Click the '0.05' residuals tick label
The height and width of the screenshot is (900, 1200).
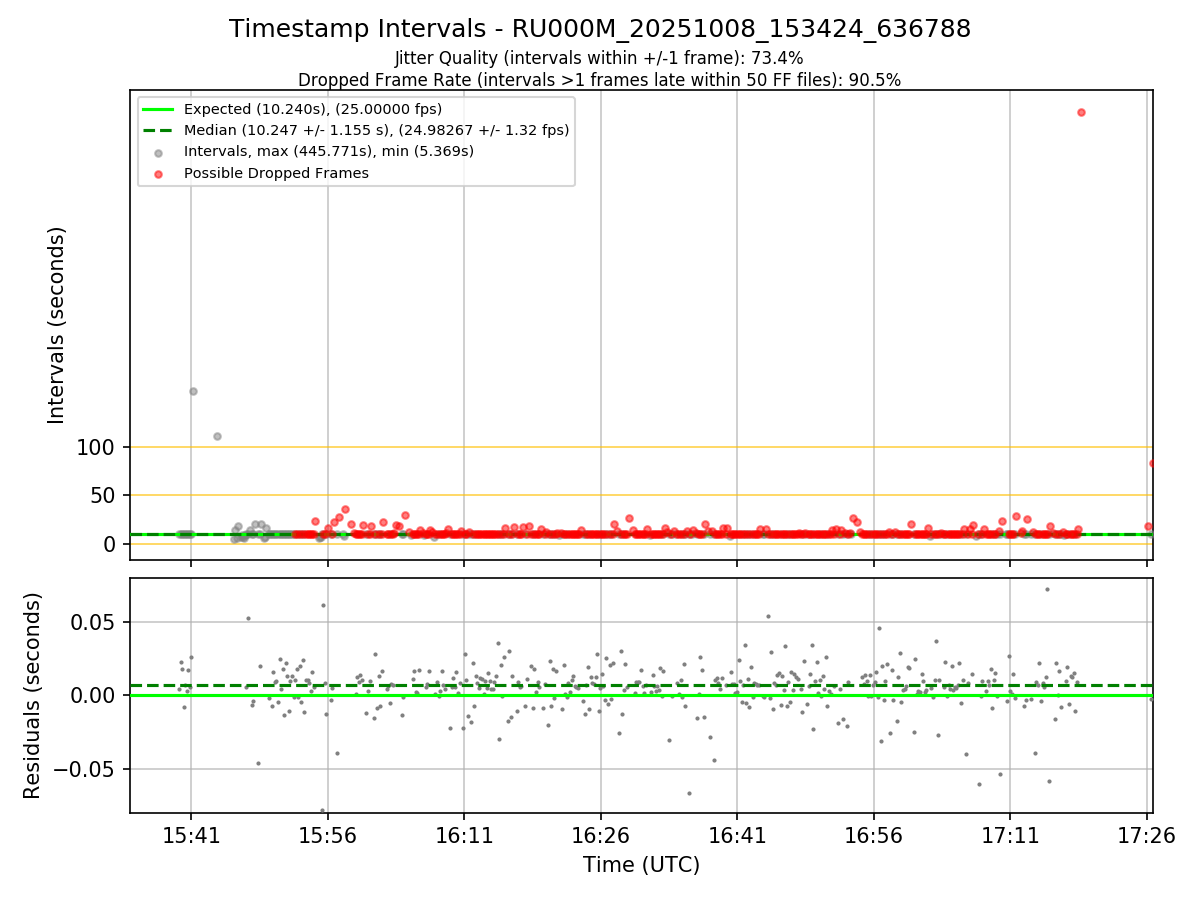(92, 622)
